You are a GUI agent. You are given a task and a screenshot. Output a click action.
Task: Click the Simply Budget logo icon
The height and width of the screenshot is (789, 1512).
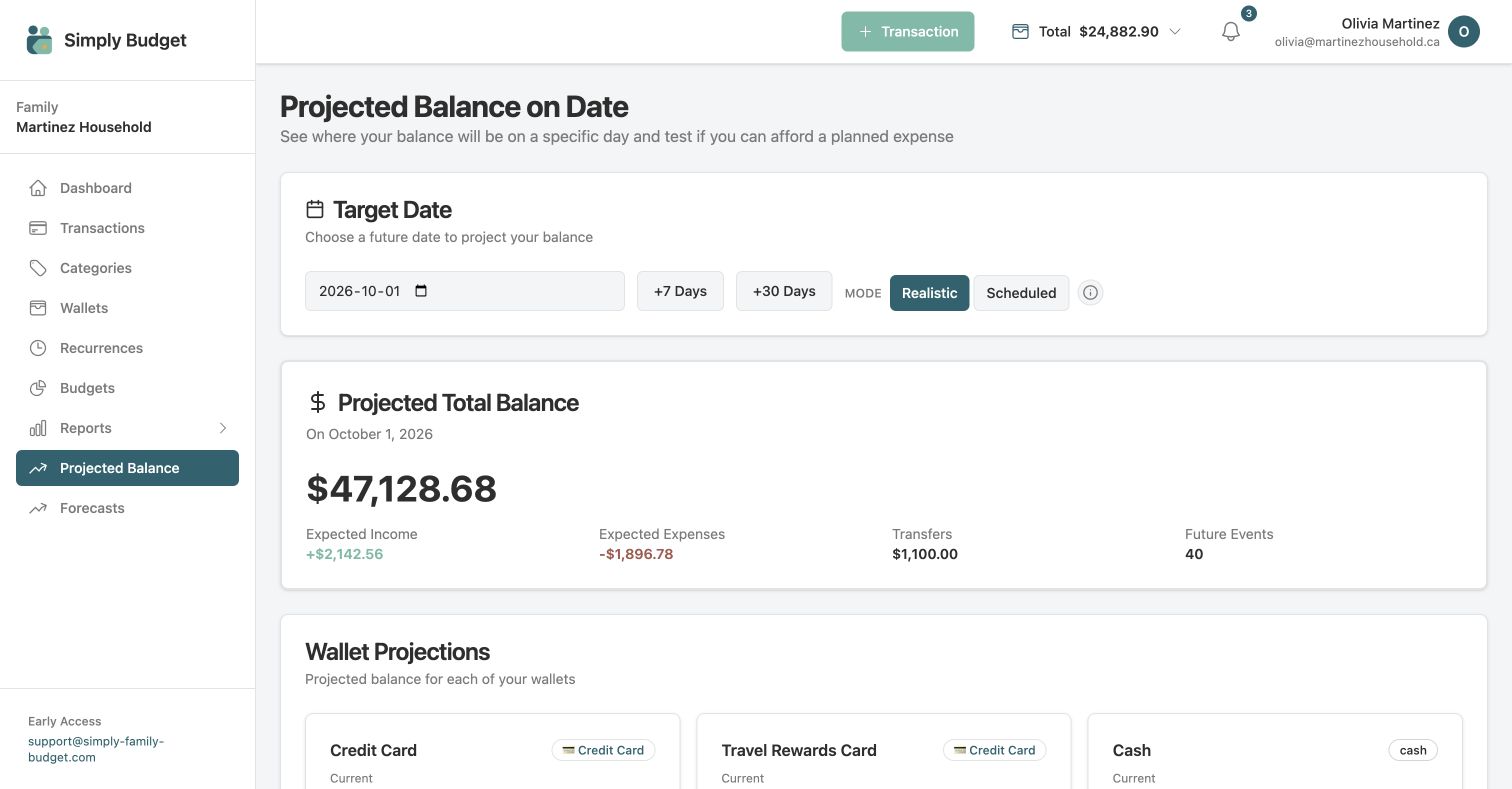pos(39,40)
